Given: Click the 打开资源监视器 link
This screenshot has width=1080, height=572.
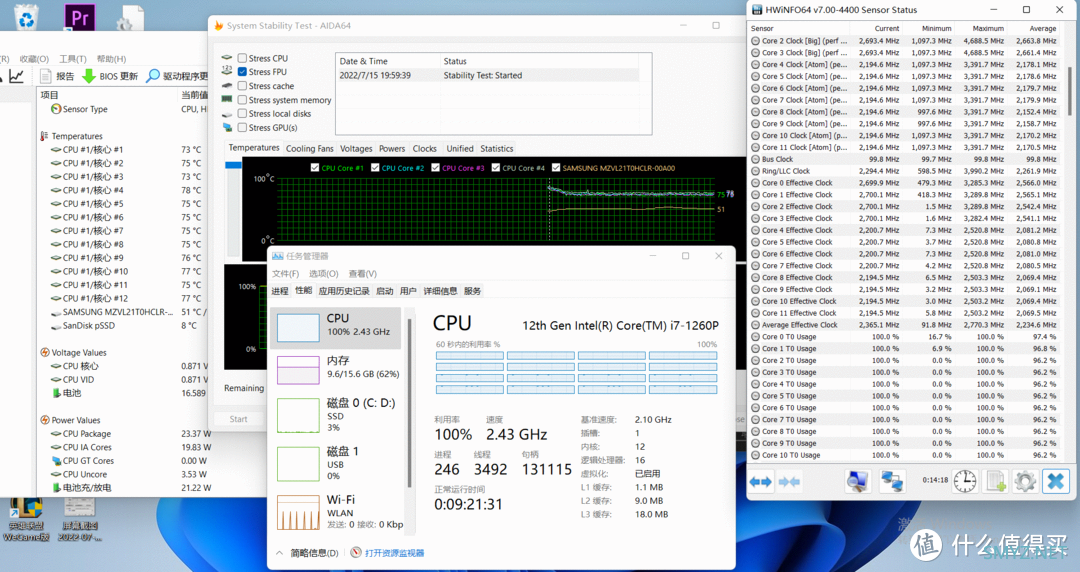Looking at the screenshot, I should pos(395,553).
